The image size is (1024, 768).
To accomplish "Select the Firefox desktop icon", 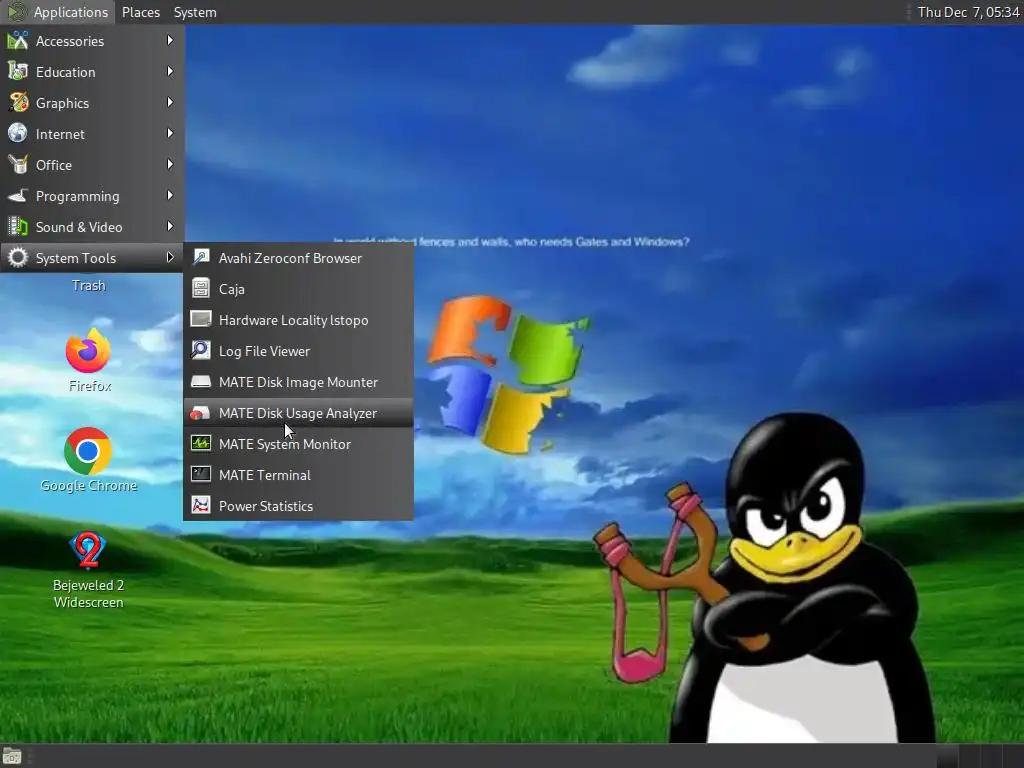I will point(88,351).
